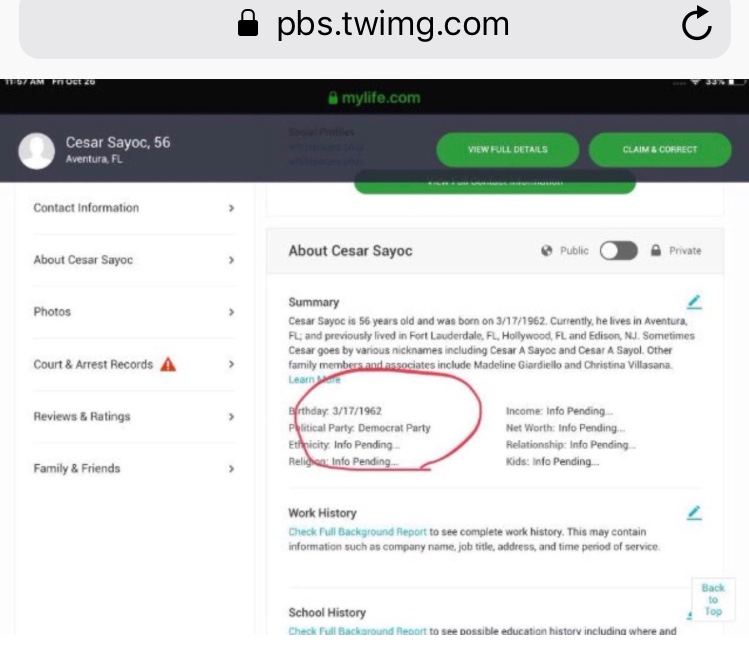The height and width of the screenshot is (663, 749).
Task: Tap the battery indicator in status bar
Action: [x=737, y=82]
